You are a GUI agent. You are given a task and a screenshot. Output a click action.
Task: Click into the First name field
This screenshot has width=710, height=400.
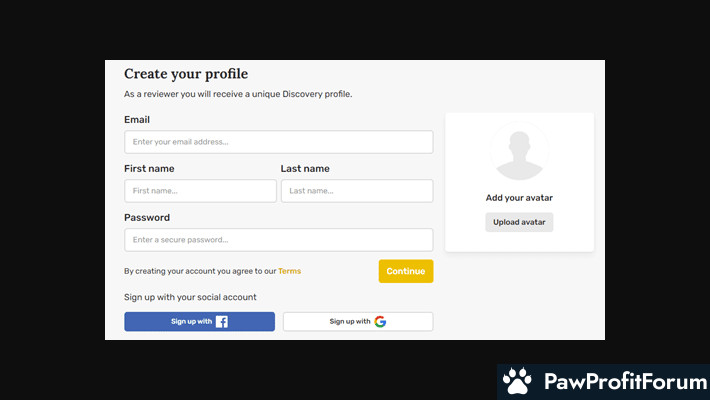(x=200, y=191)
